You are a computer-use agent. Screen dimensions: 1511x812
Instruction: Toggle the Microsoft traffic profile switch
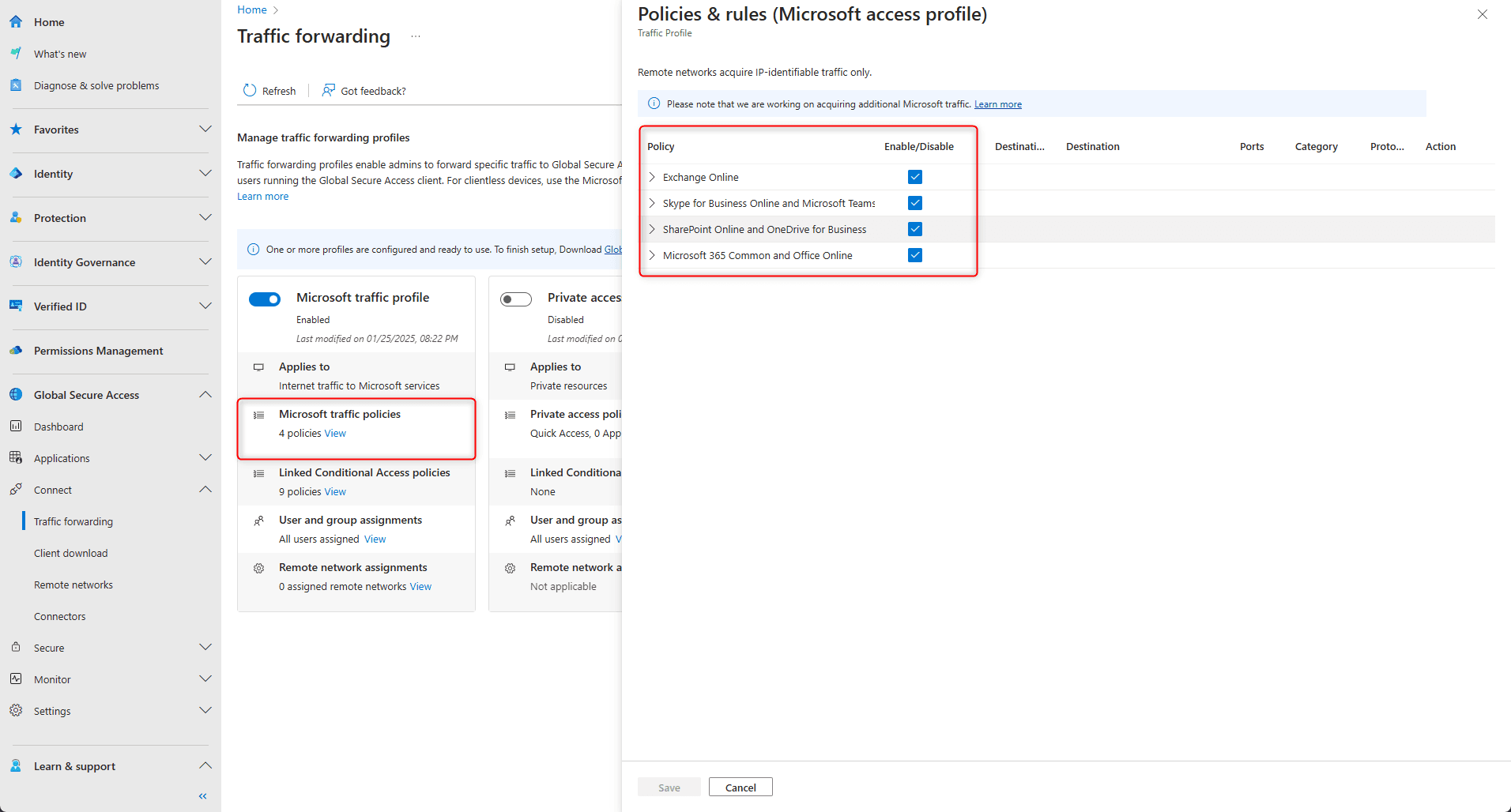pyautogui.click(x=265, y=299)
